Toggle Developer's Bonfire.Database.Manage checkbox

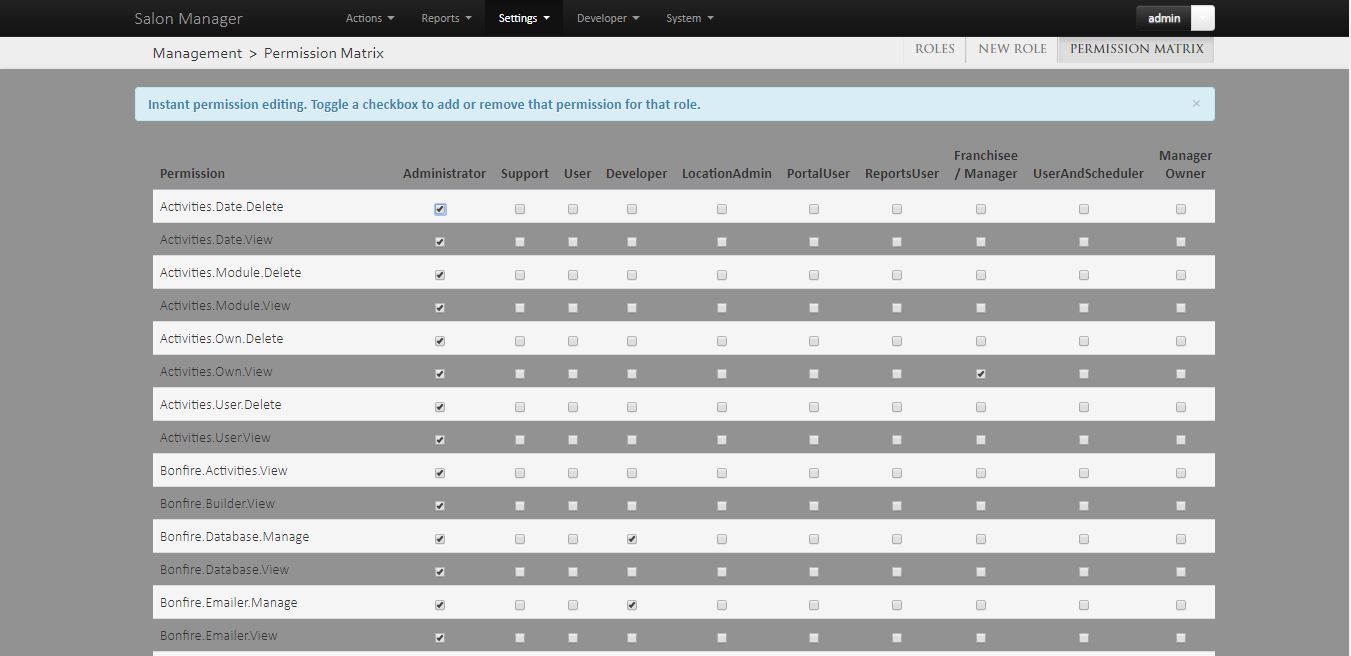(x=631, y=538)
